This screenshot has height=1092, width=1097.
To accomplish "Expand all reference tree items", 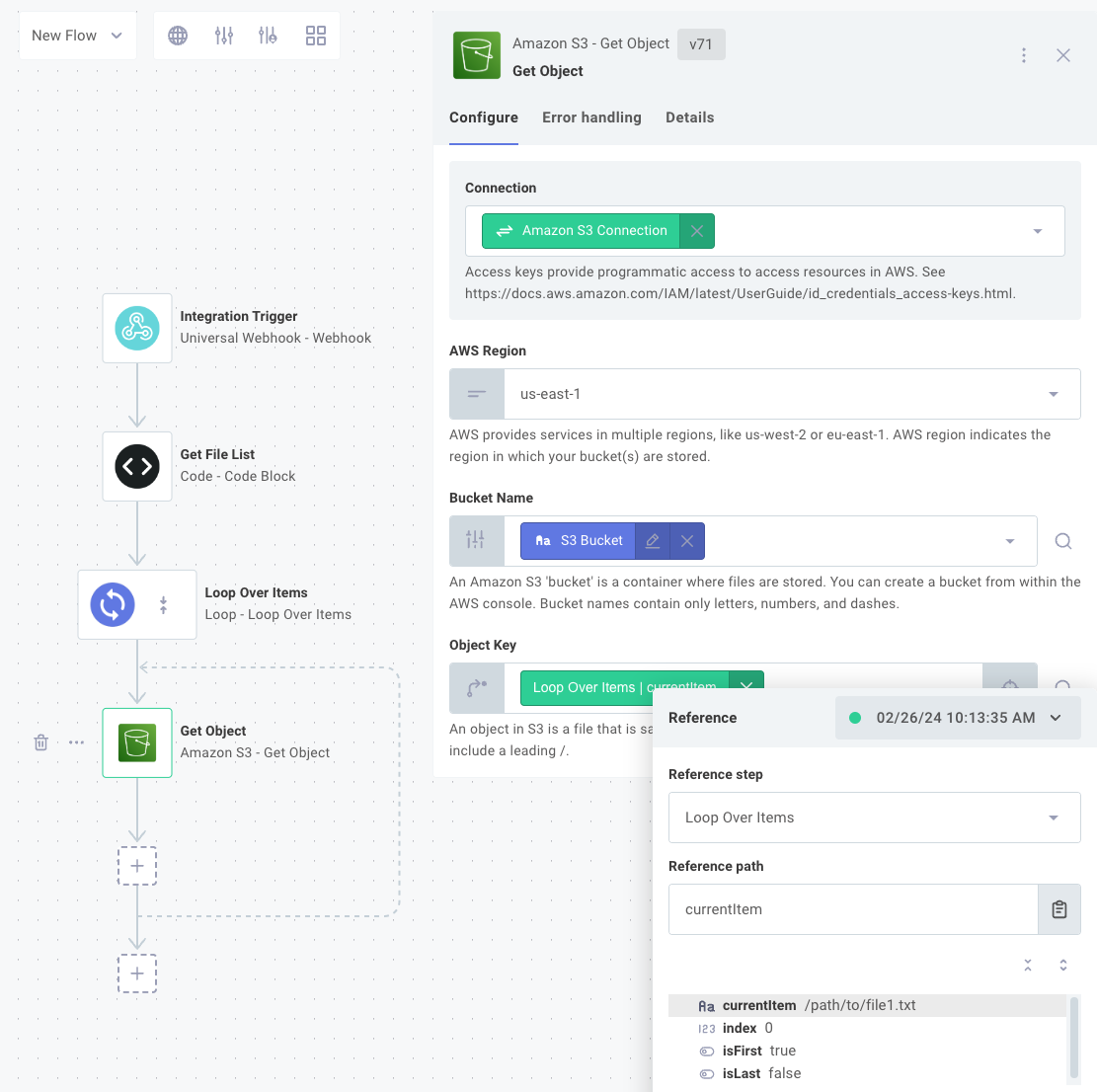I will [x=1062, y=965].
